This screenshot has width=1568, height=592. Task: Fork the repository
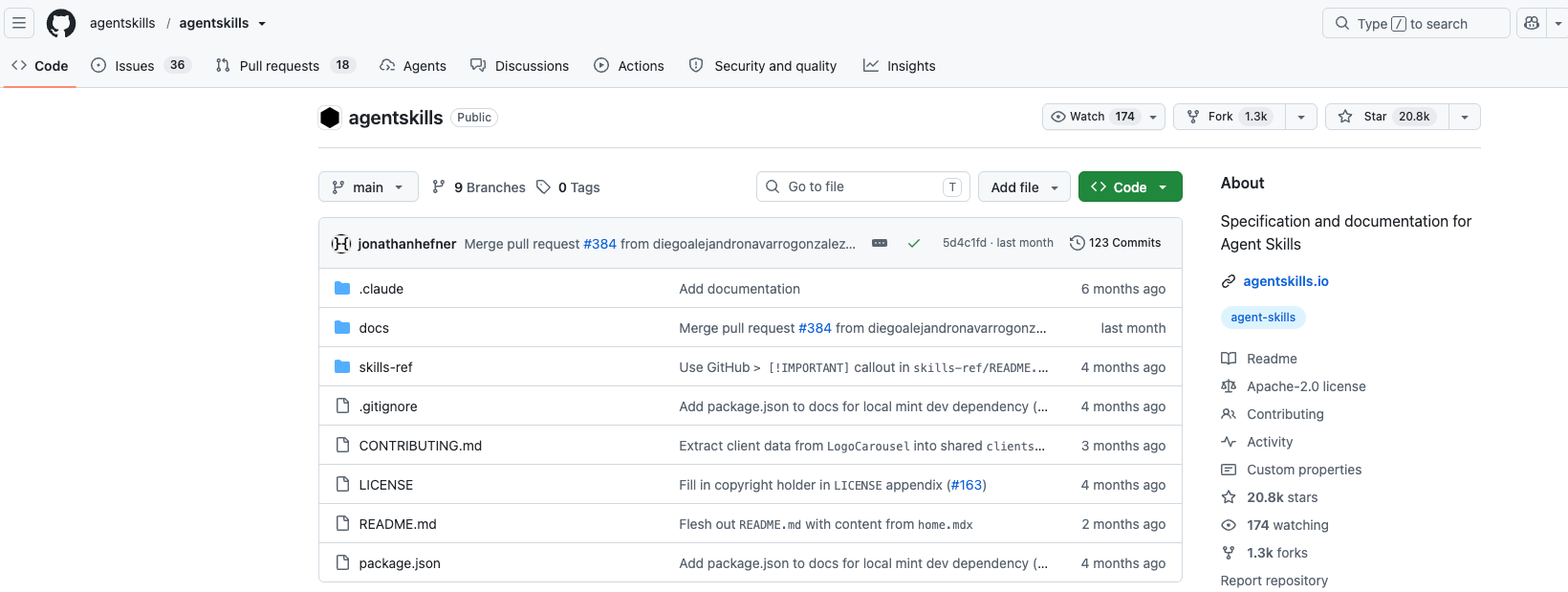[1230, 117]
